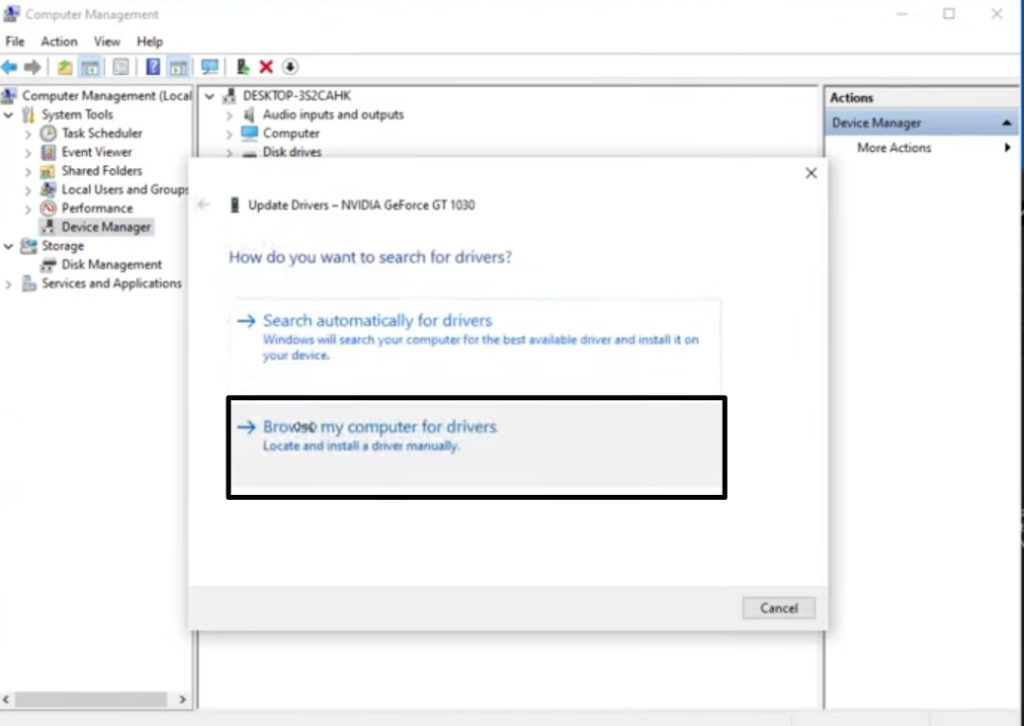Expand the Performance node
The width and height of the screenshot is (1024, 726).
(x=27, y=209)
